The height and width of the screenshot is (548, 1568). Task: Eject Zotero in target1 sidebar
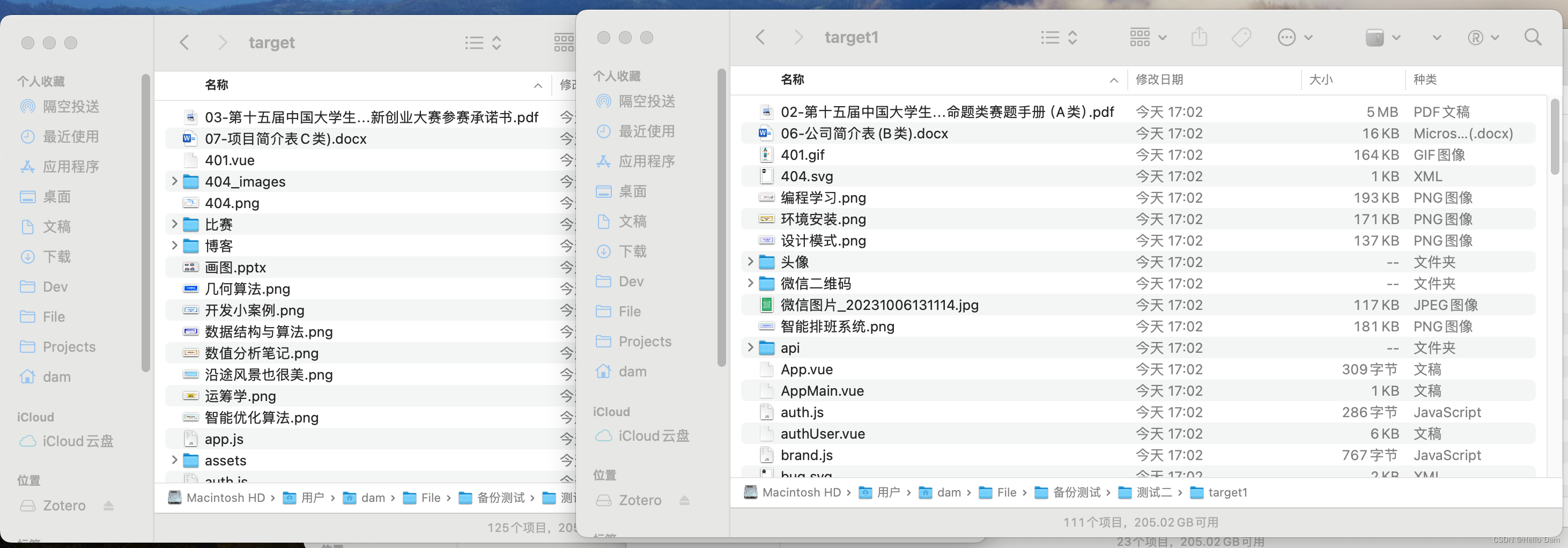684,500
